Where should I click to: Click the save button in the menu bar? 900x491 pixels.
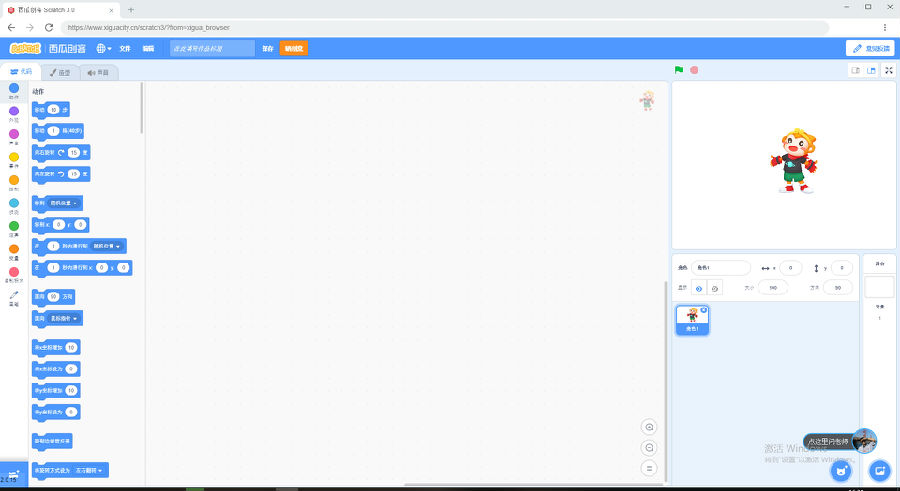(267, 48)
